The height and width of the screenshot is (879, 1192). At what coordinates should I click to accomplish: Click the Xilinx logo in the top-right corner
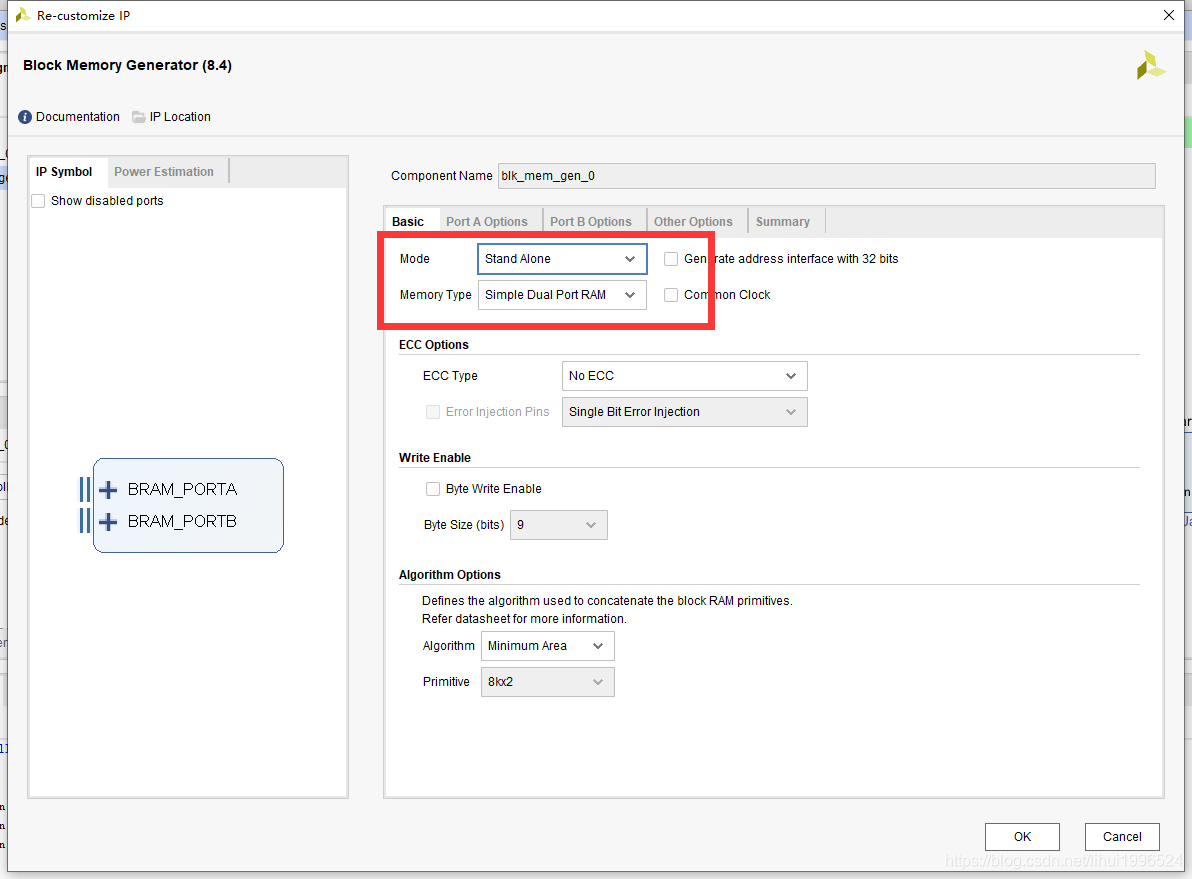(x=1151, y=64)
